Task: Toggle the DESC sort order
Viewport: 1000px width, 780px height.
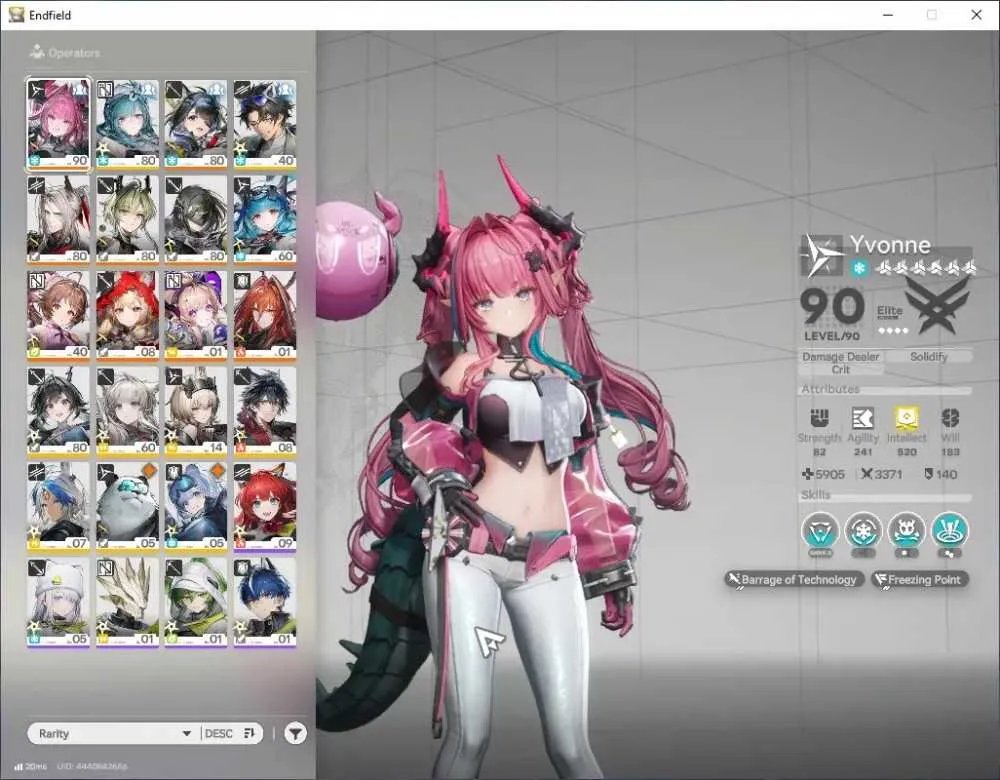Action: [x=230, y=733]
